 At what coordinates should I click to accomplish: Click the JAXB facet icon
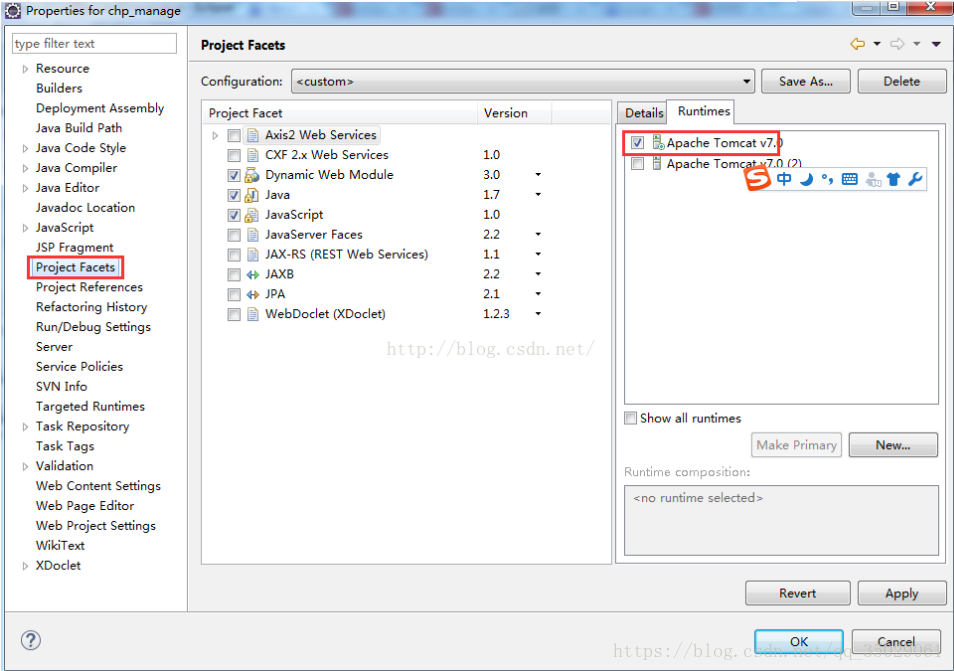click(x=252, y=275)
